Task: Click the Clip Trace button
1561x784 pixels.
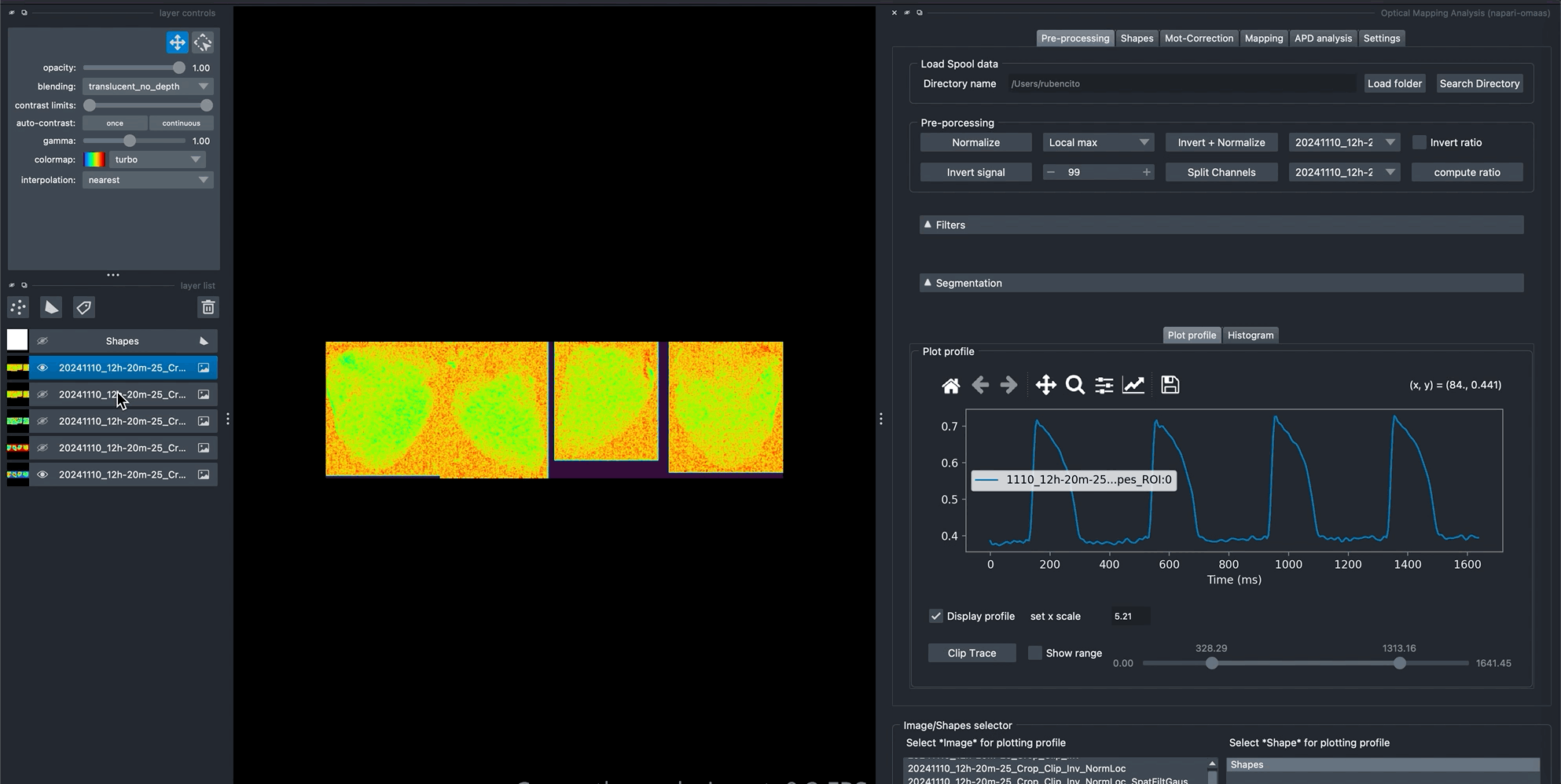Action: point(971,653)
